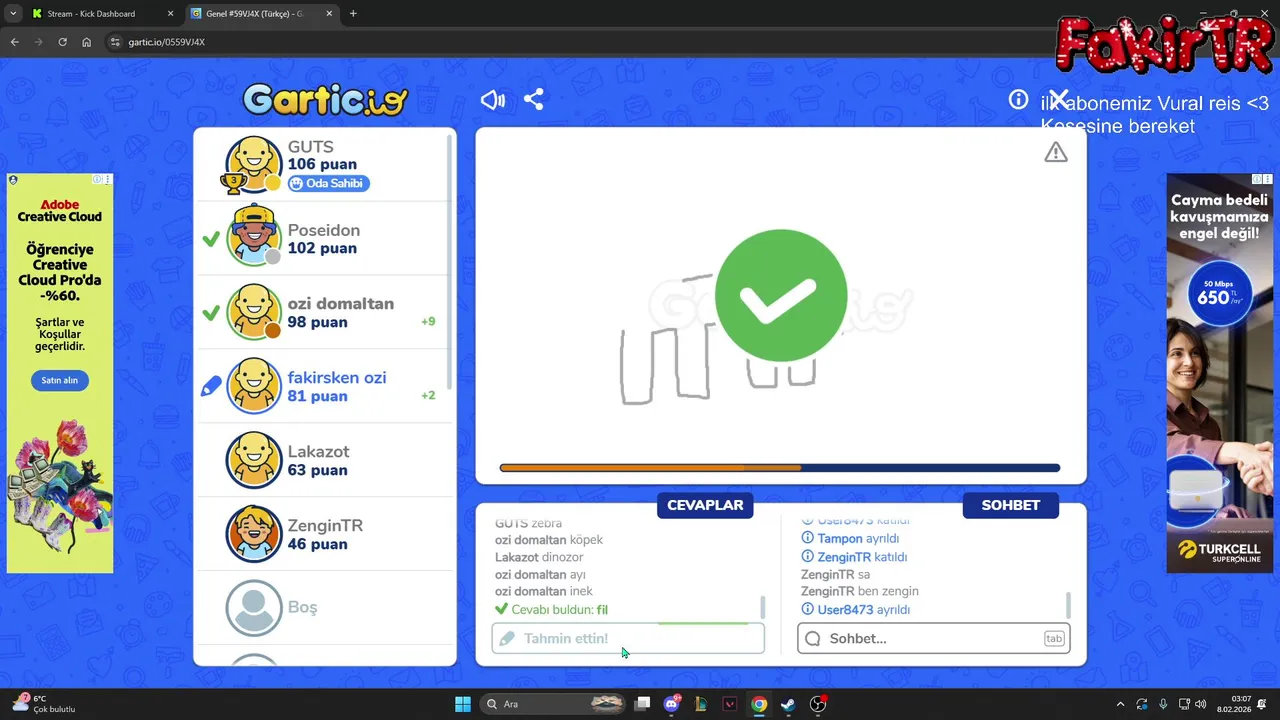Go back in the browser
Image resolution: width=1280 pixels, height=720 pixels.
tap(14, 42)
